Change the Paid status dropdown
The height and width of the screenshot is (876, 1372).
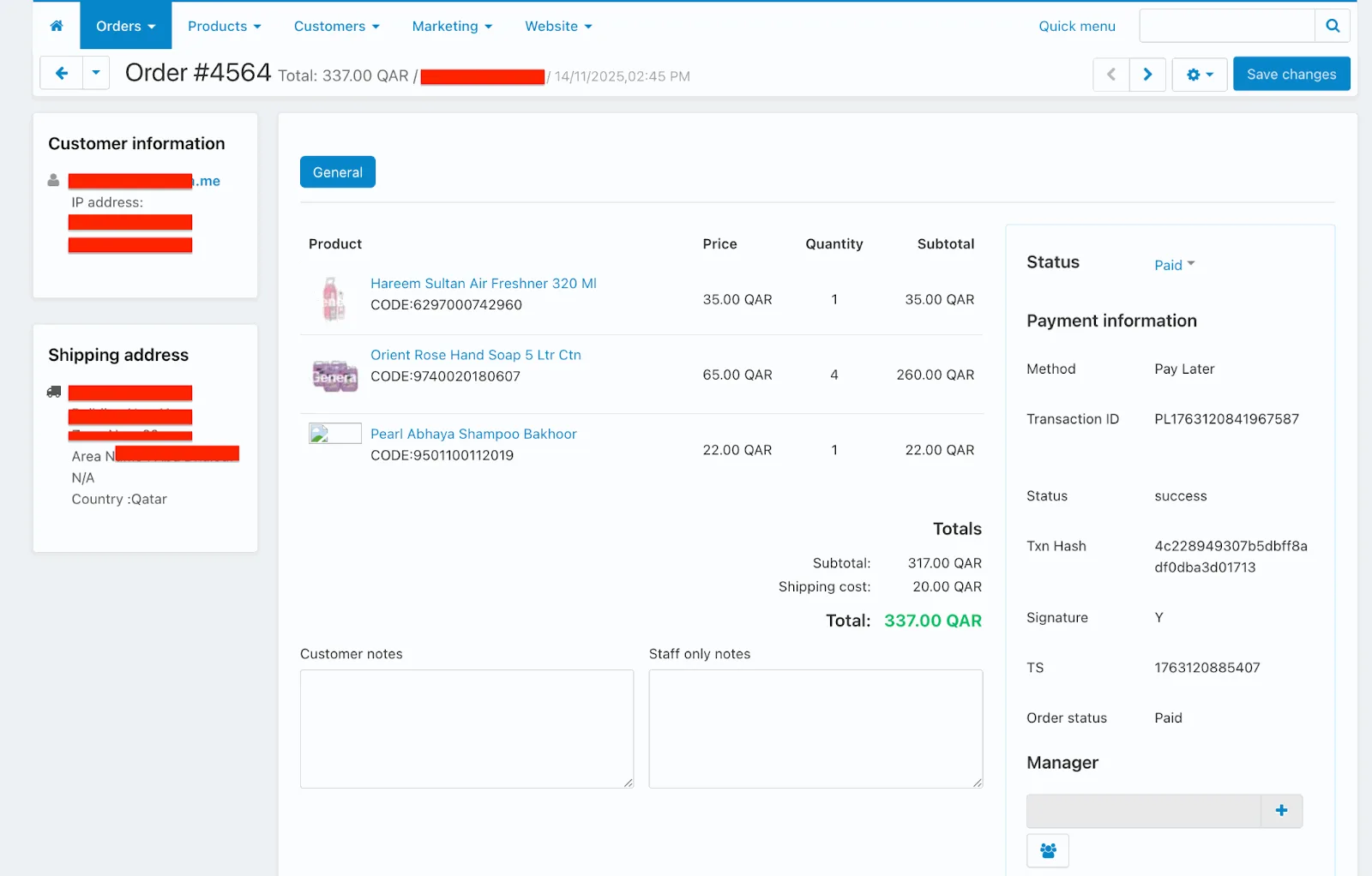[1175, 265]
